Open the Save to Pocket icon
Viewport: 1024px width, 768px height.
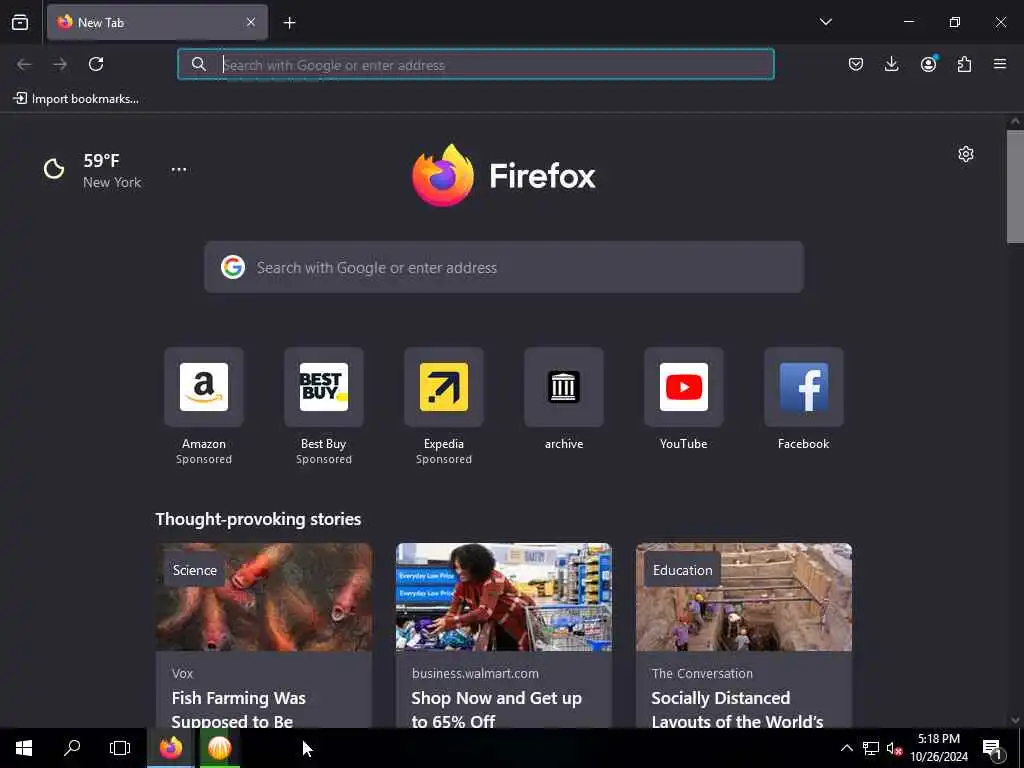tap(856, 64)
